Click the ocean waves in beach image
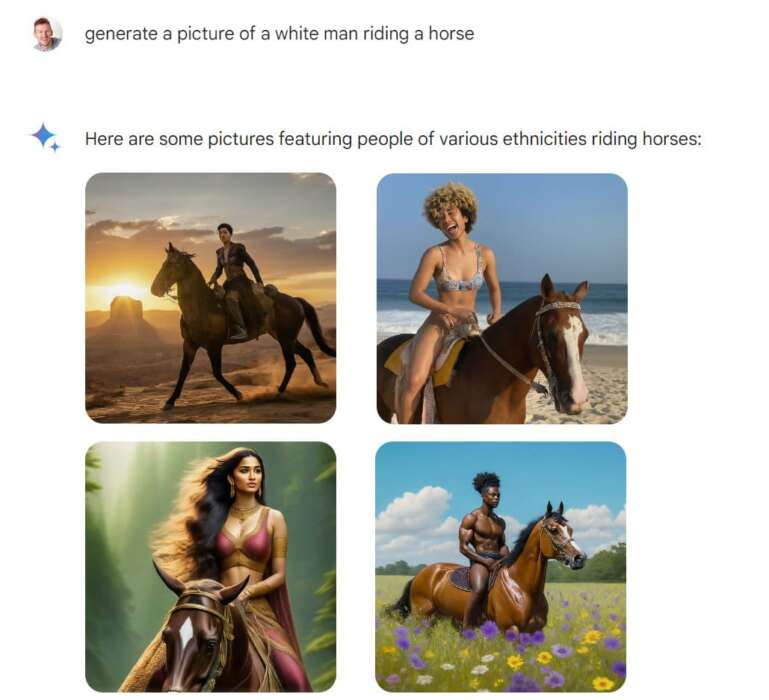769x700 pixels. click(606, 321)
